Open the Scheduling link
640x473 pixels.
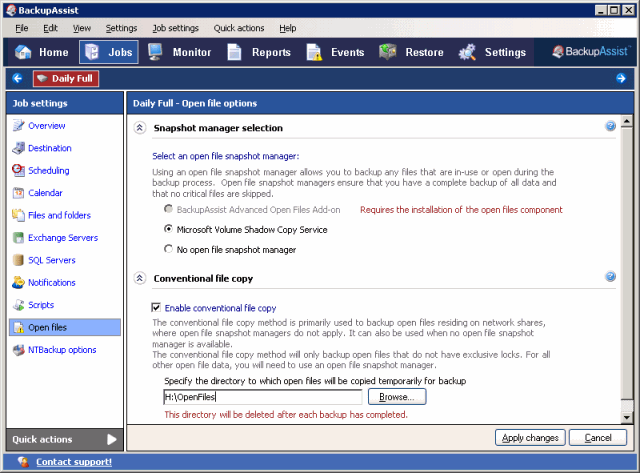point(49,171)
